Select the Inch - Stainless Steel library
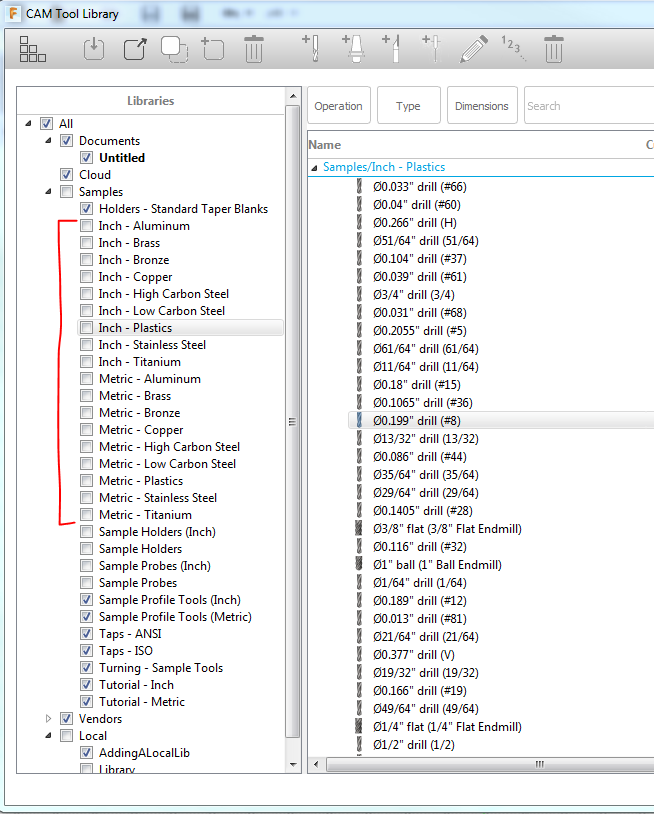This screenshot has height=814, width=654. click(152, 345)
